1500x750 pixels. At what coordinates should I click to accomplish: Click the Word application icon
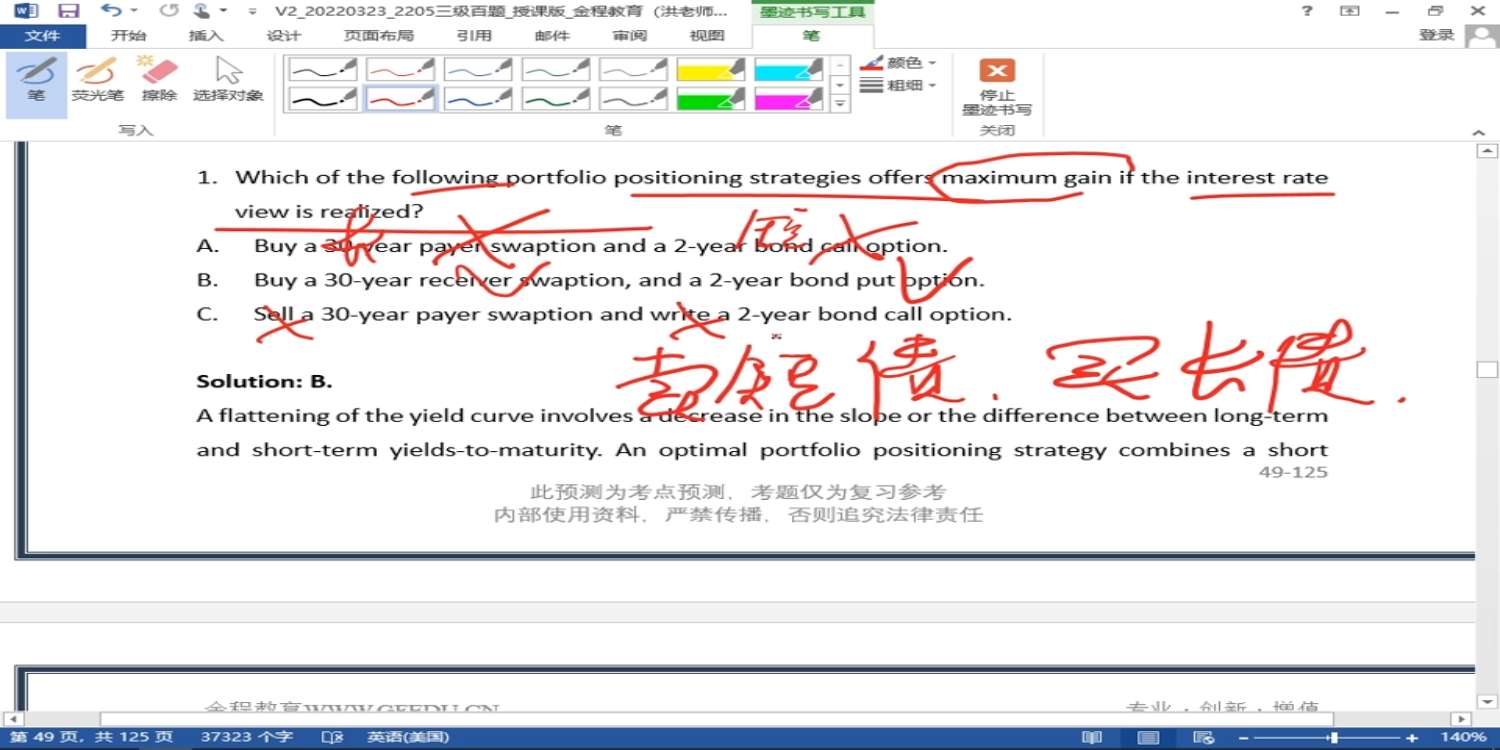pyautogui.click(x=27, y=11)
